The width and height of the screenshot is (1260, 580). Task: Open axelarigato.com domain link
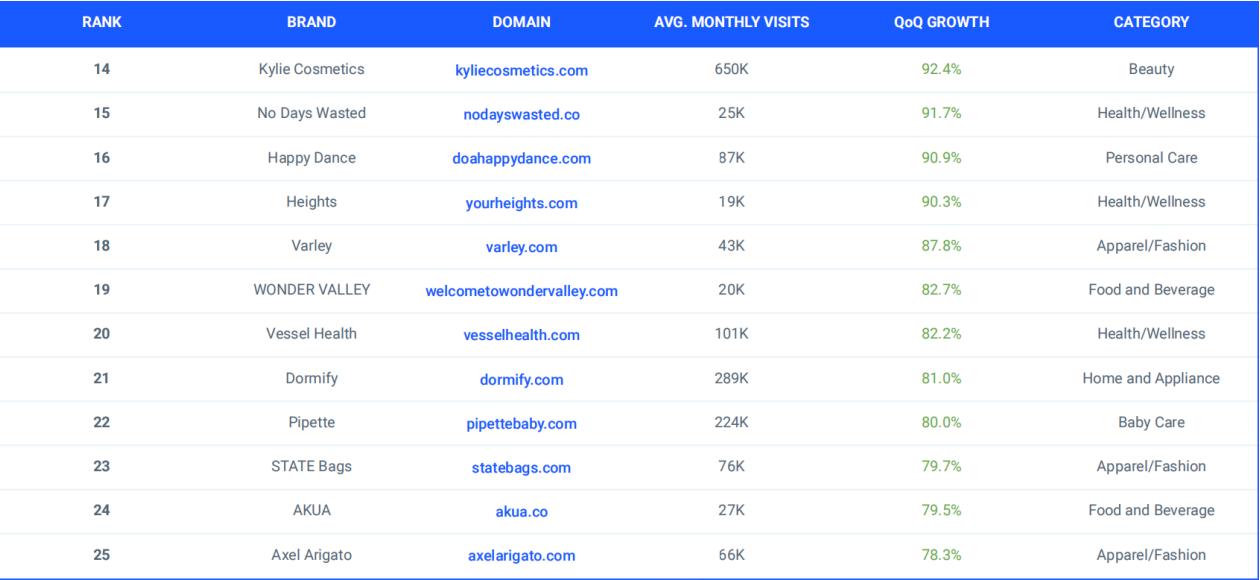521,556
